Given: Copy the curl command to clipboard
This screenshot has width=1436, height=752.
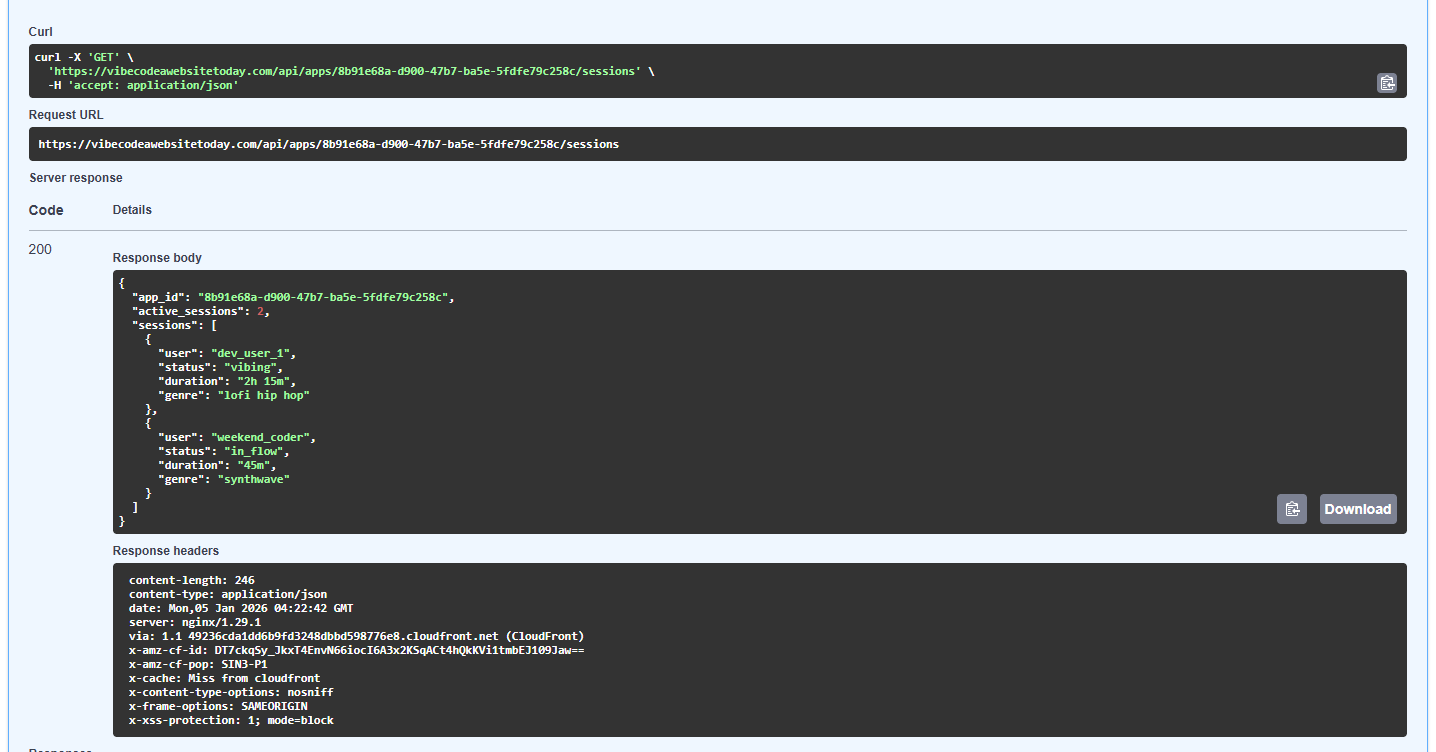Looking at the screenshot, I should point(1386,83).
